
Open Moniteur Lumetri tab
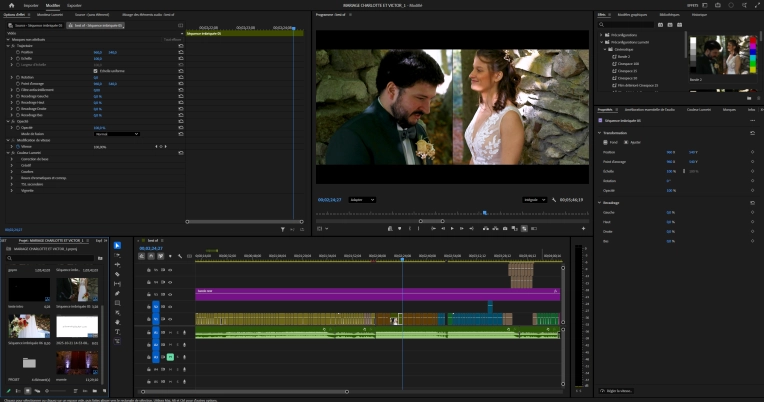coord(50,15)
